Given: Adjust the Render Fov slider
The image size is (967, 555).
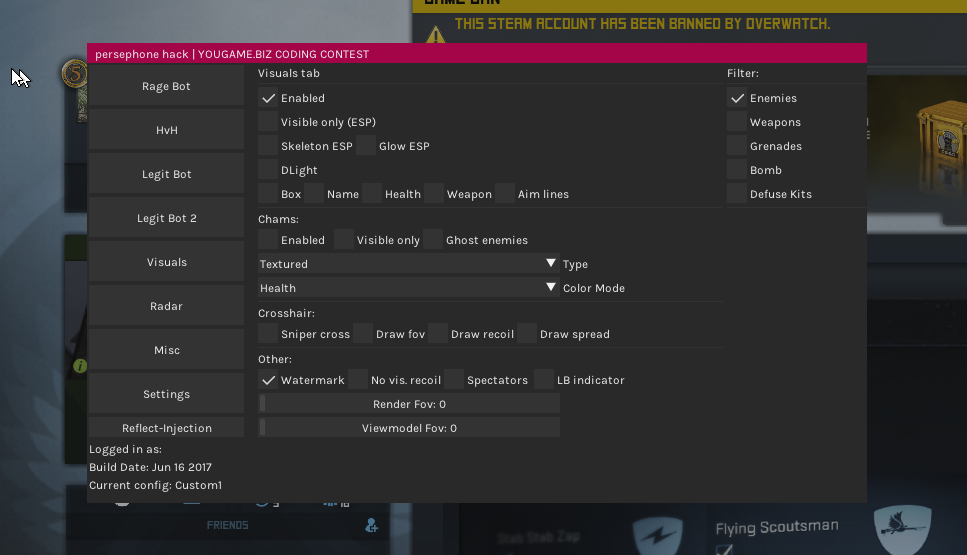Looking at the screenshot, I should [408, 404].
